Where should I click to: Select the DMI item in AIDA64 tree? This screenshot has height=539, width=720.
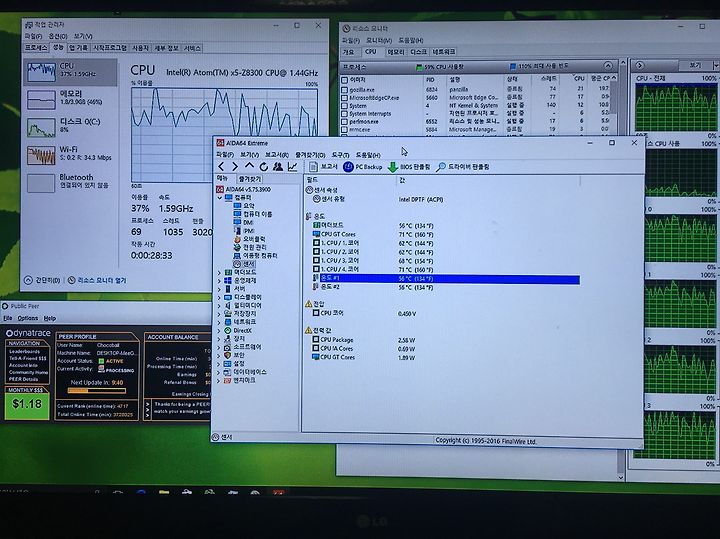(x=243, y=223)
